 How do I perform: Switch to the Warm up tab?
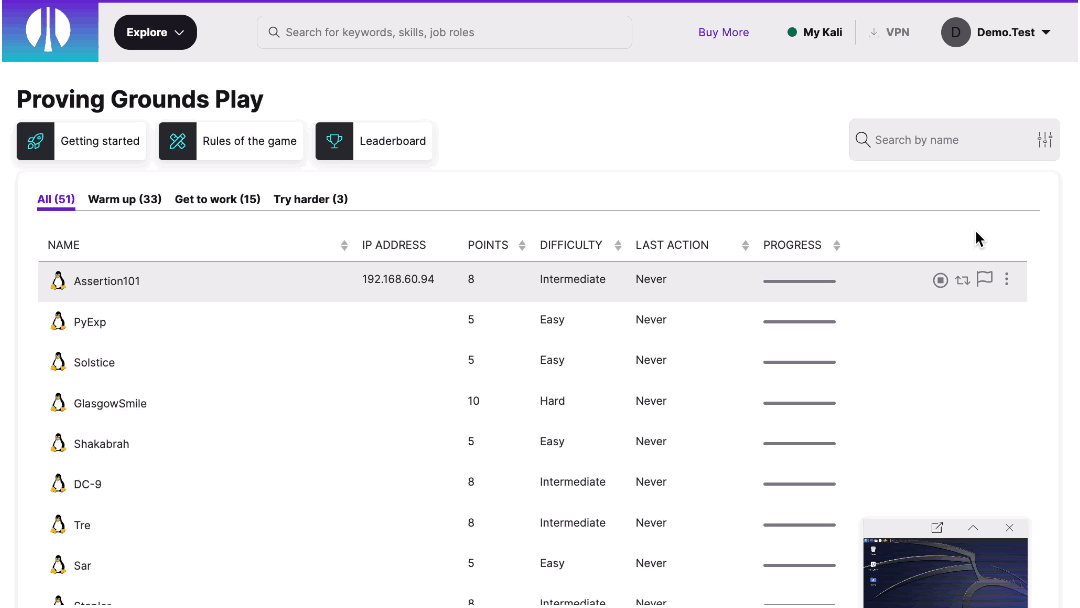(124, 199)
